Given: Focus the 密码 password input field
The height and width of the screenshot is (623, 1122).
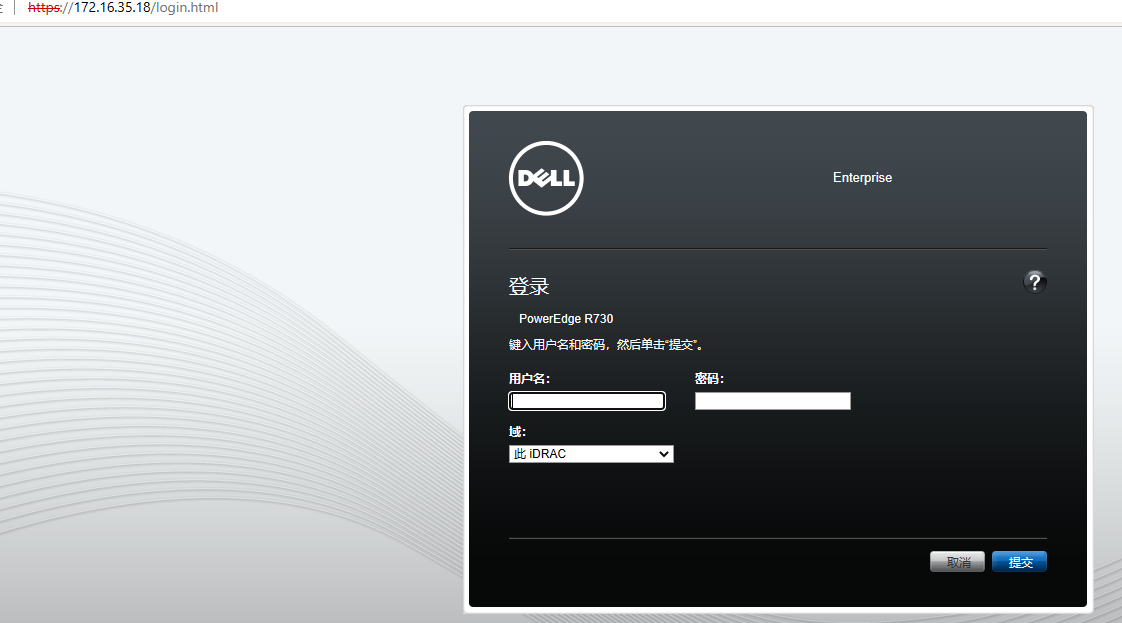Looking at the screenshot, I should tap(773, 401).
